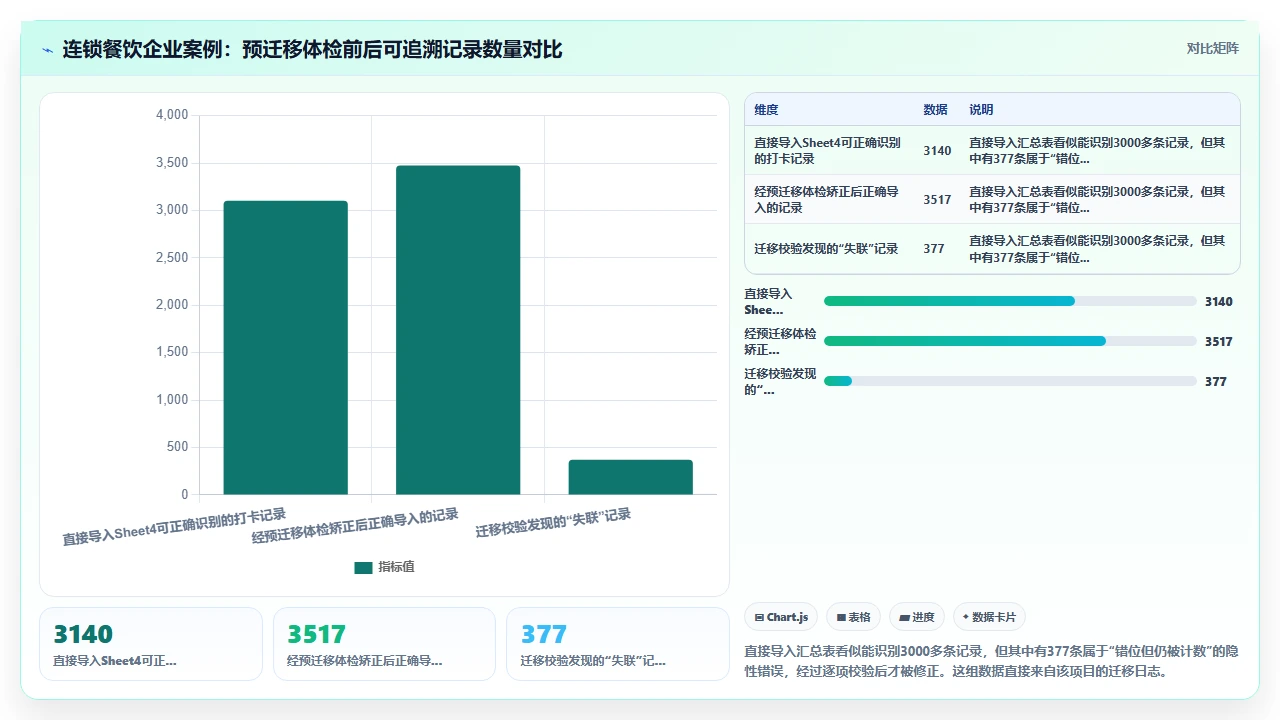Click the 数据 column header
This screenshot has height=720, width=1280.
[x=935, y=110]
